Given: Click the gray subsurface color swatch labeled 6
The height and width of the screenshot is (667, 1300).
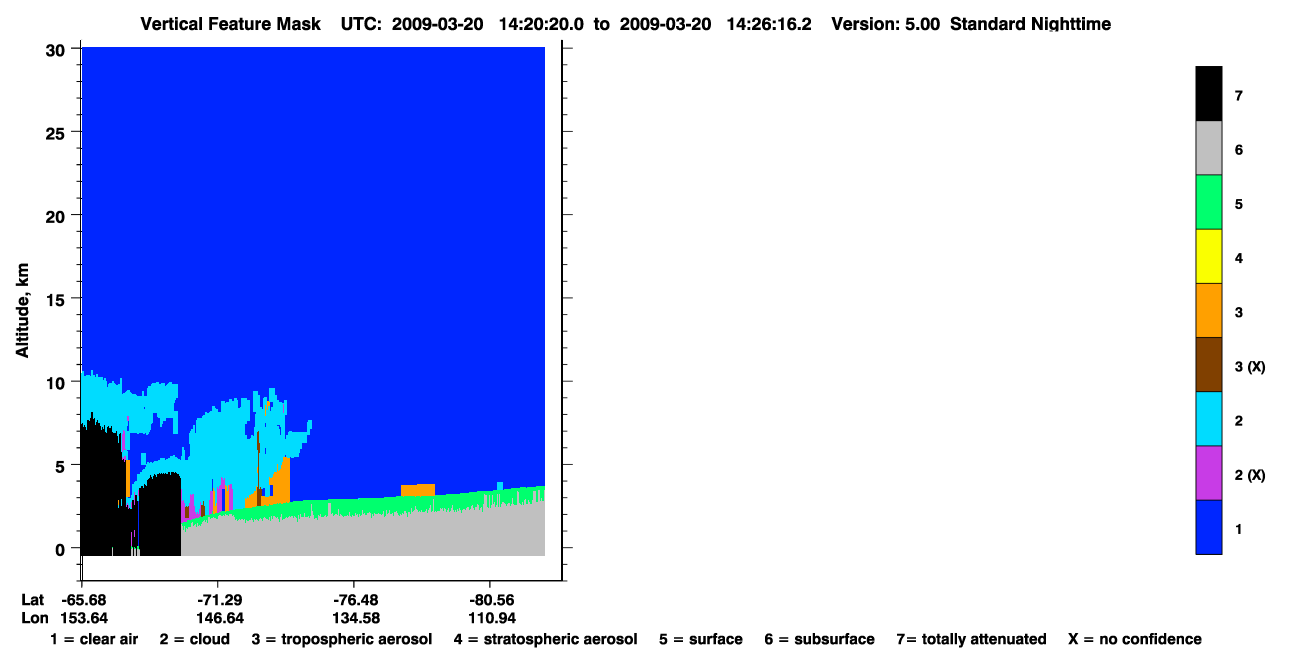Looking at the screenshot, I should click(1208, 148).
